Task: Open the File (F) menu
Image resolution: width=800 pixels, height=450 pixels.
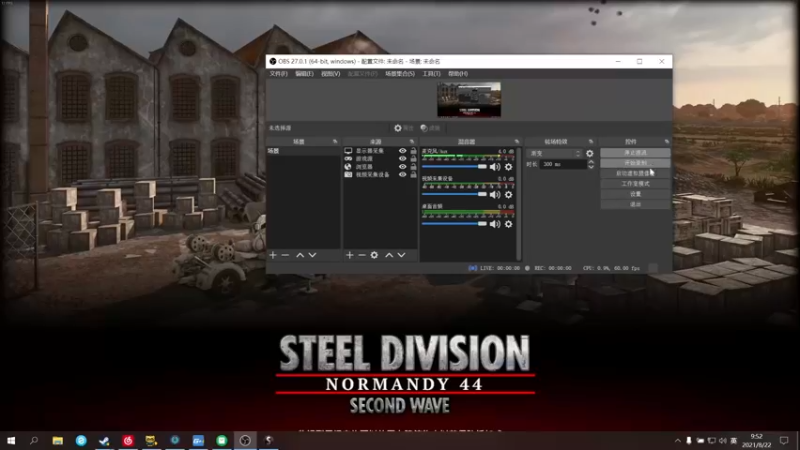Action: (x=279, y=73)
